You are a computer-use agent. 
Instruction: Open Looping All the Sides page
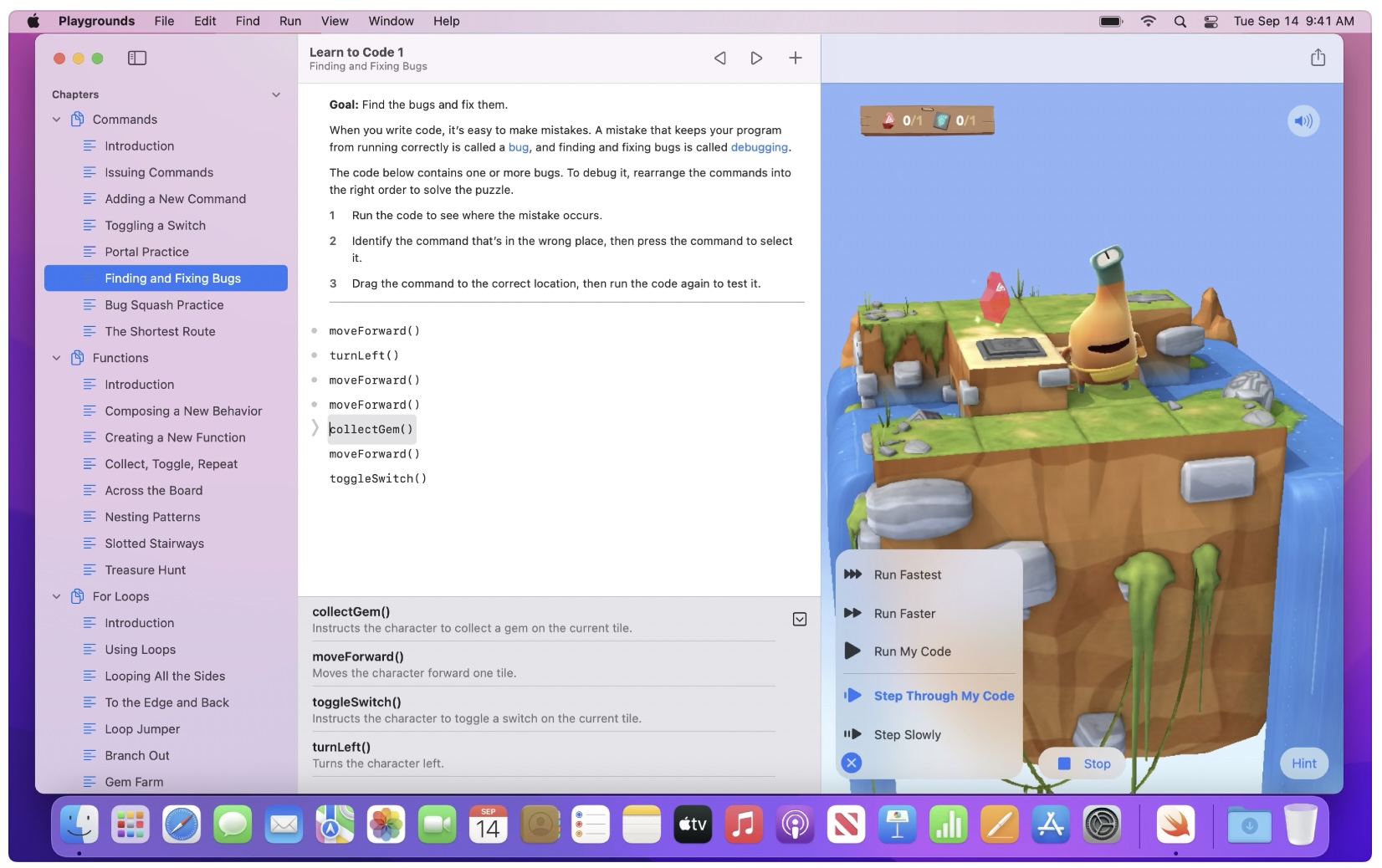coord(166,677)
